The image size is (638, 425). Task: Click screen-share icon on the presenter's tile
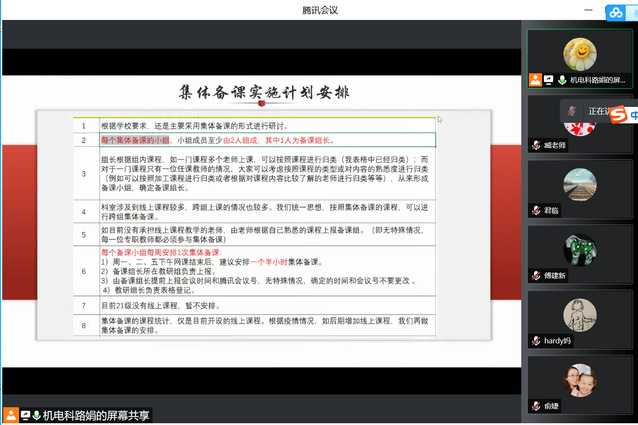coord(548,80)
